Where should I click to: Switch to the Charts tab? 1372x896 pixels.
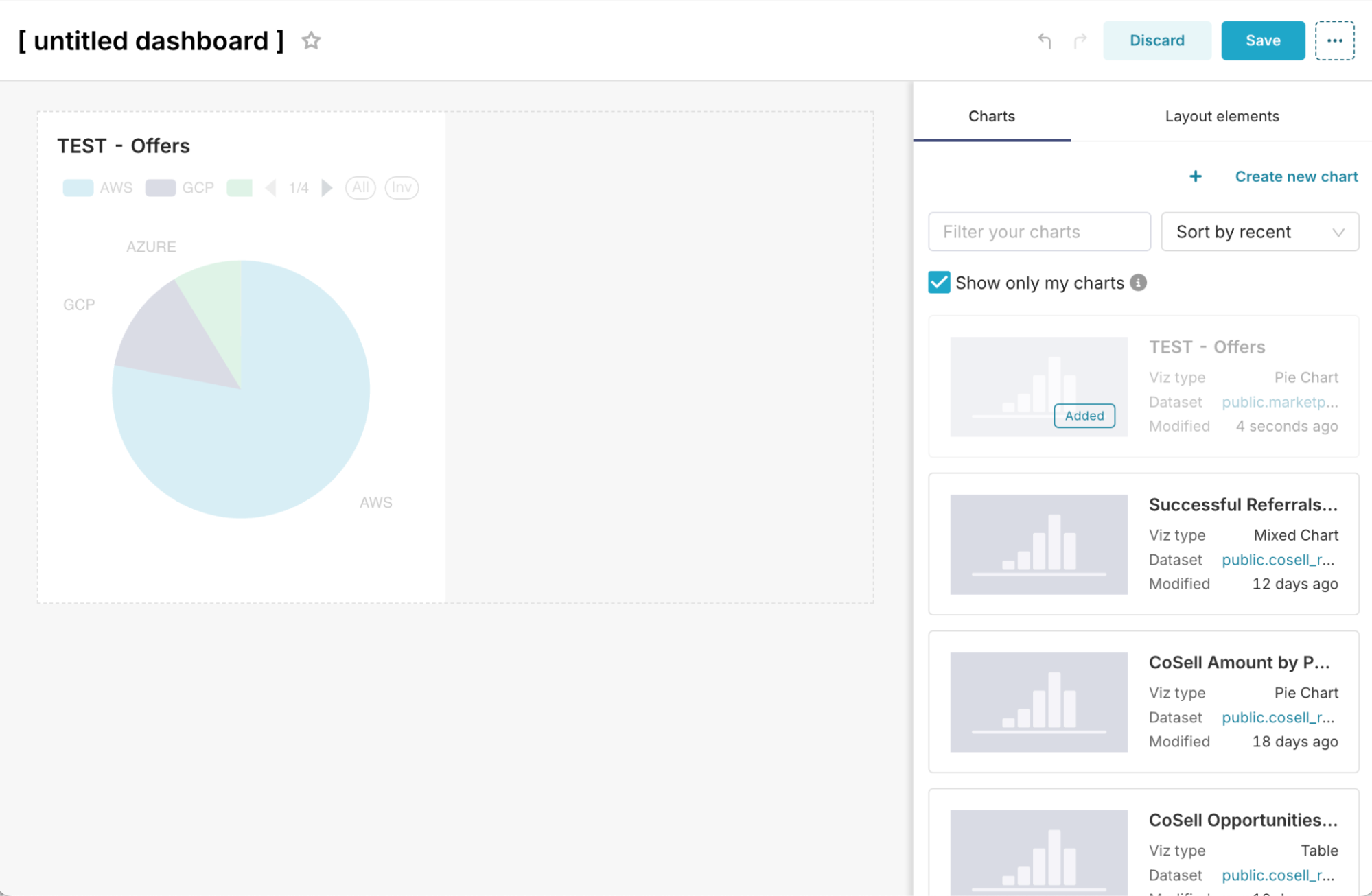(x=991, y=116)
